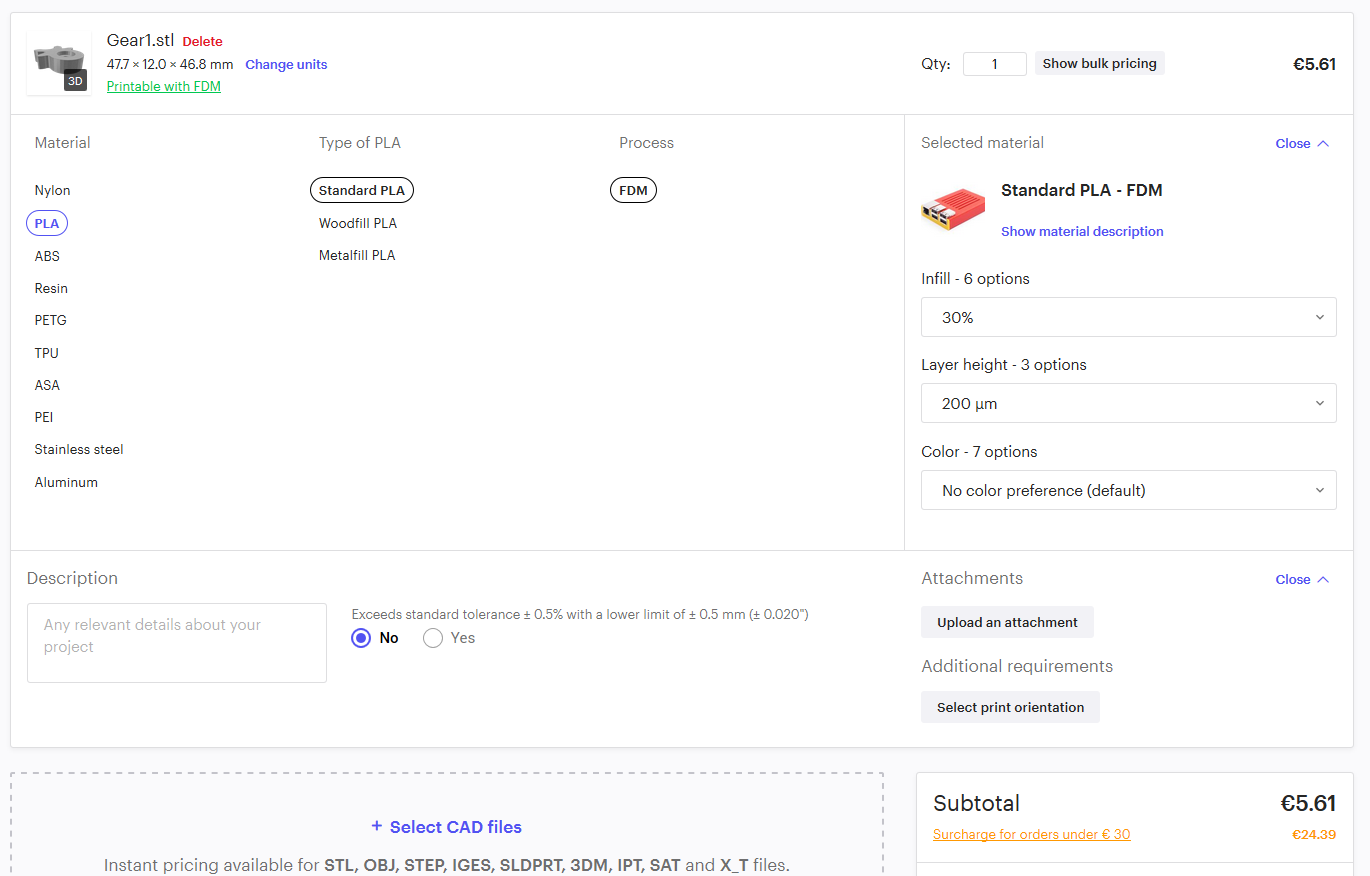Select the FDM process option
This screenshot has width=1370, height=876.
(x=633, y=190)
